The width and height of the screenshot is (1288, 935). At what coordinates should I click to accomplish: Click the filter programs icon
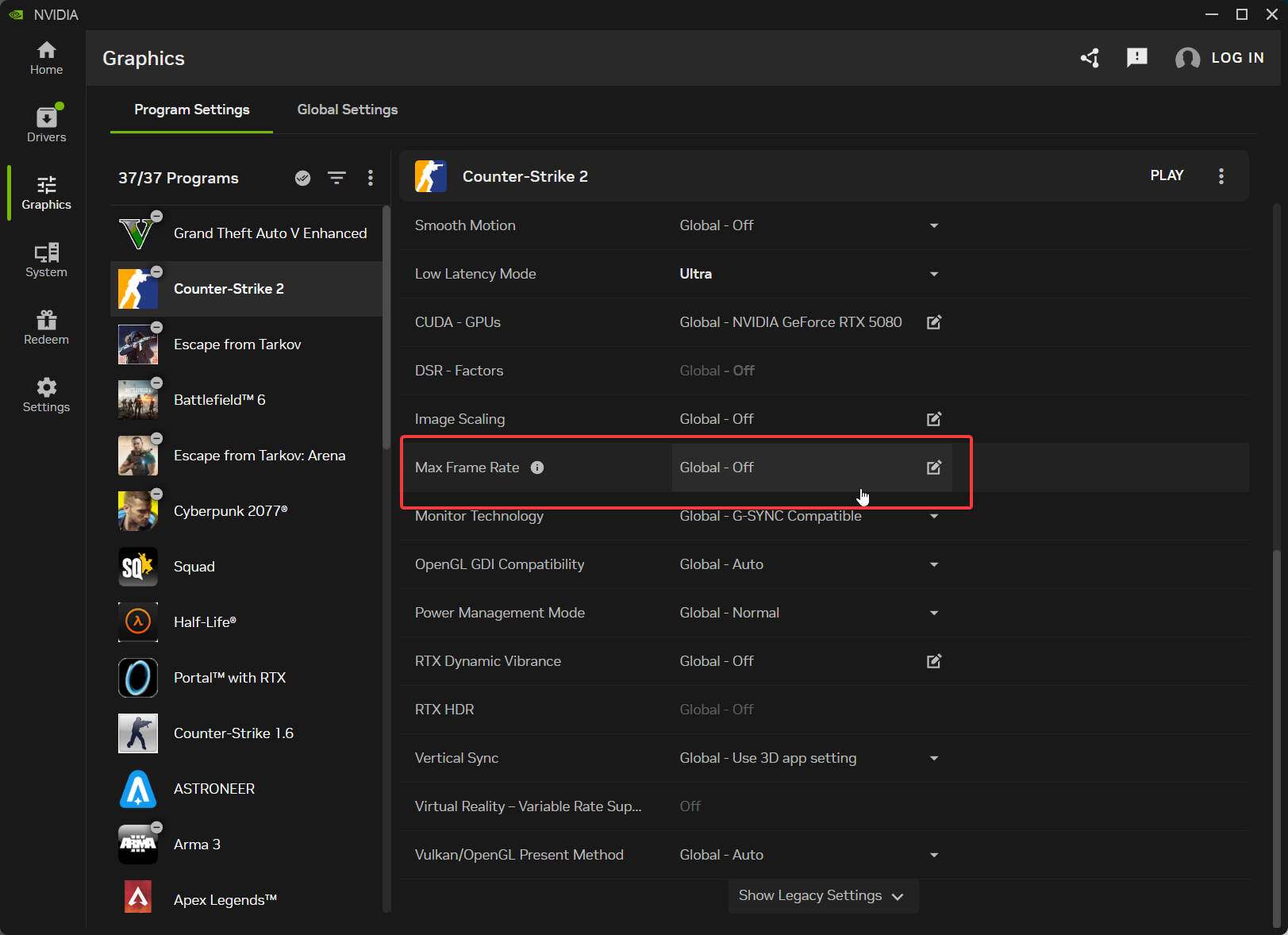[x=337, y=178]
